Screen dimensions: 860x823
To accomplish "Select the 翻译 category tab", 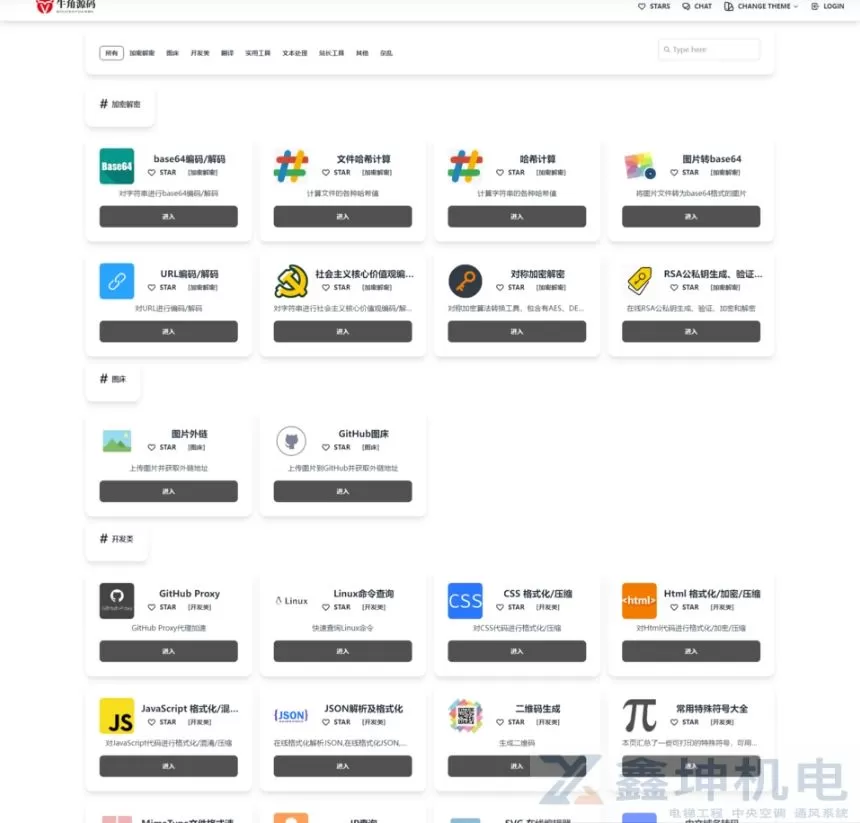I will pyautogui.click(x=228, y=53).
